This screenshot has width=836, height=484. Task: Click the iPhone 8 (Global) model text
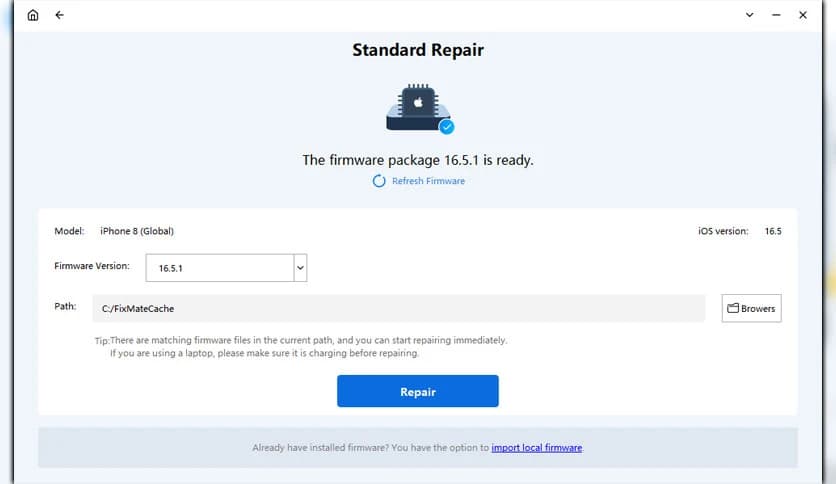(x=137, y=231)
